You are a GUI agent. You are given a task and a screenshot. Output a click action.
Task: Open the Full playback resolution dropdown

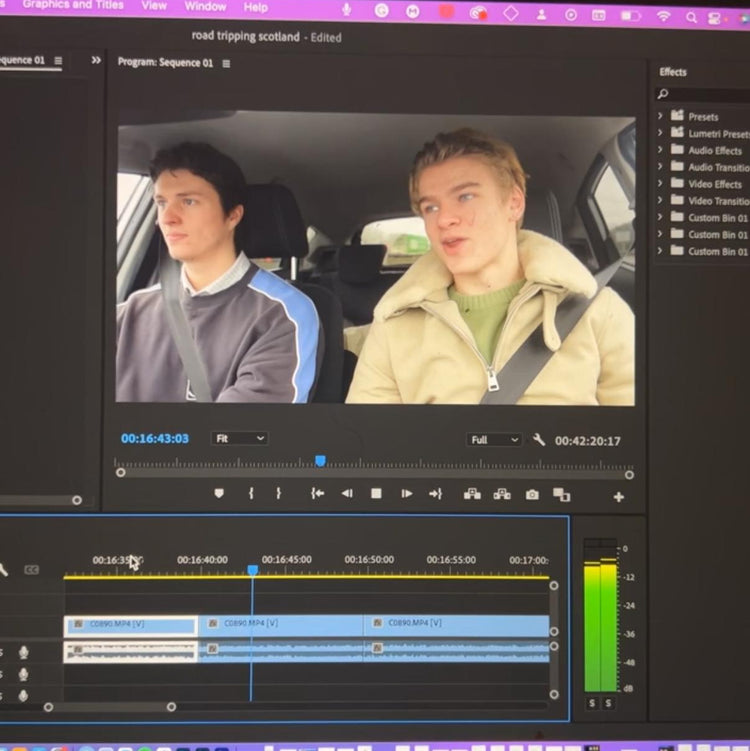[x=494, y=440]
